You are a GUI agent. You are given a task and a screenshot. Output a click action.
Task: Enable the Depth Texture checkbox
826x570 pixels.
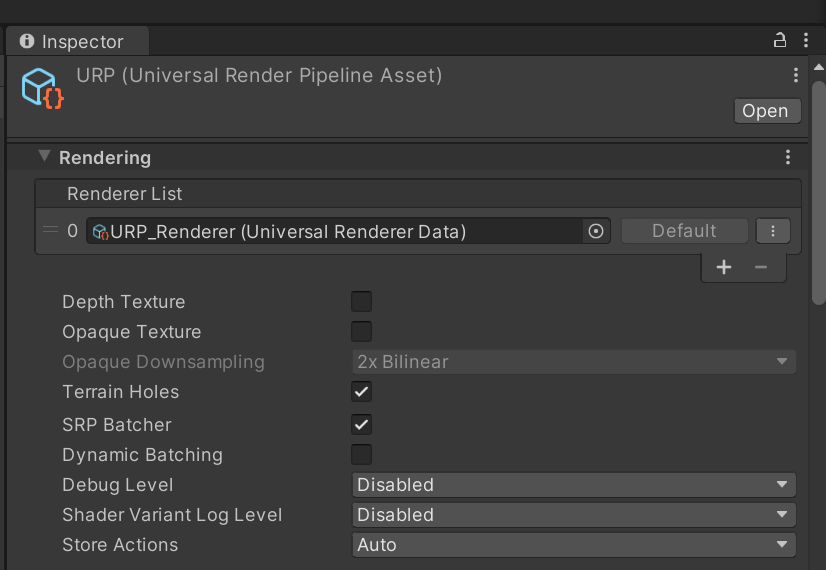tap(361, 302)
